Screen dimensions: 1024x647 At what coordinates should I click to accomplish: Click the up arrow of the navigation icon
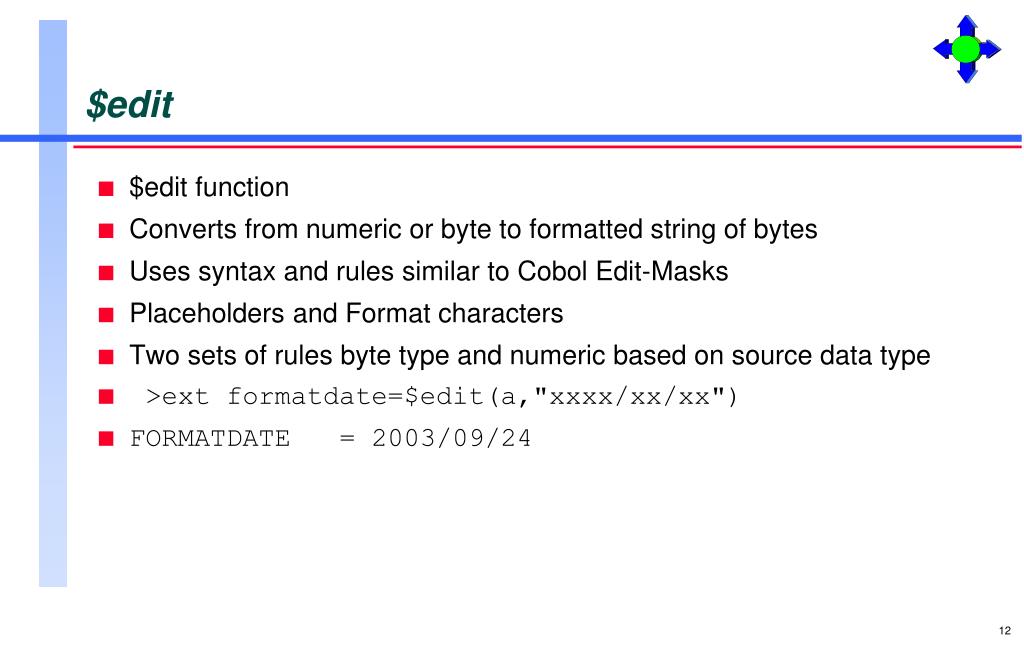[x=967, y=25]
